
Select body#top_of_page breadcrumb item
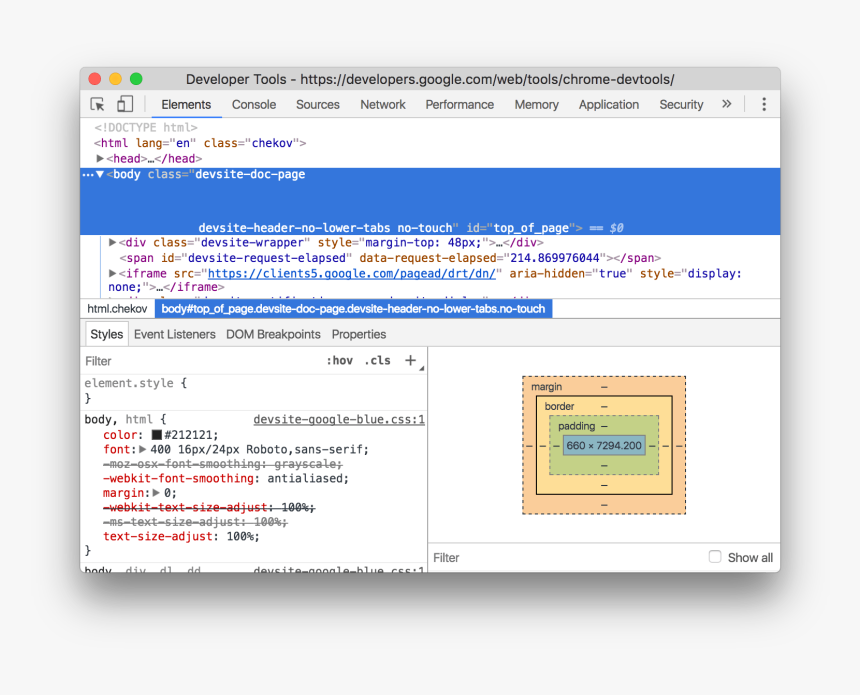point(353,308)
